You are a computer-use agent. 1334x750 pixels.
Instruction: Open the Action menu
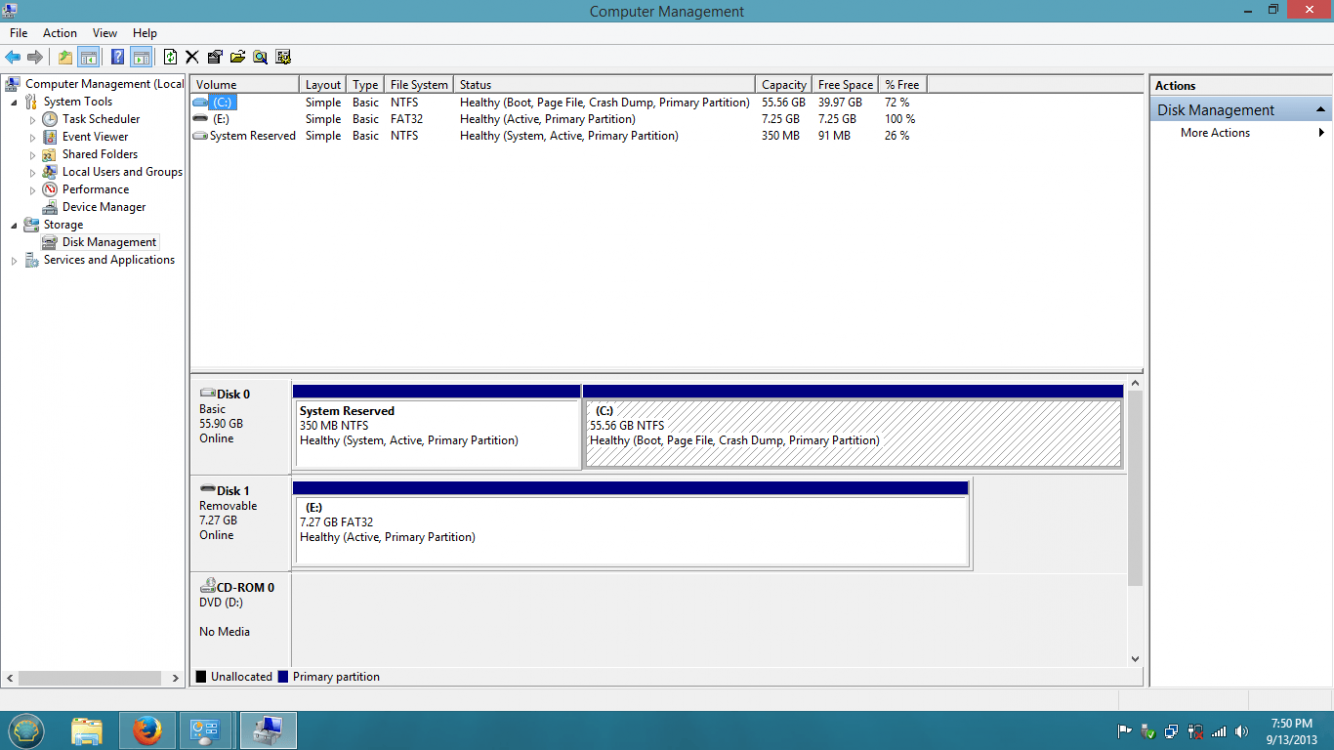tap(60, 33)
